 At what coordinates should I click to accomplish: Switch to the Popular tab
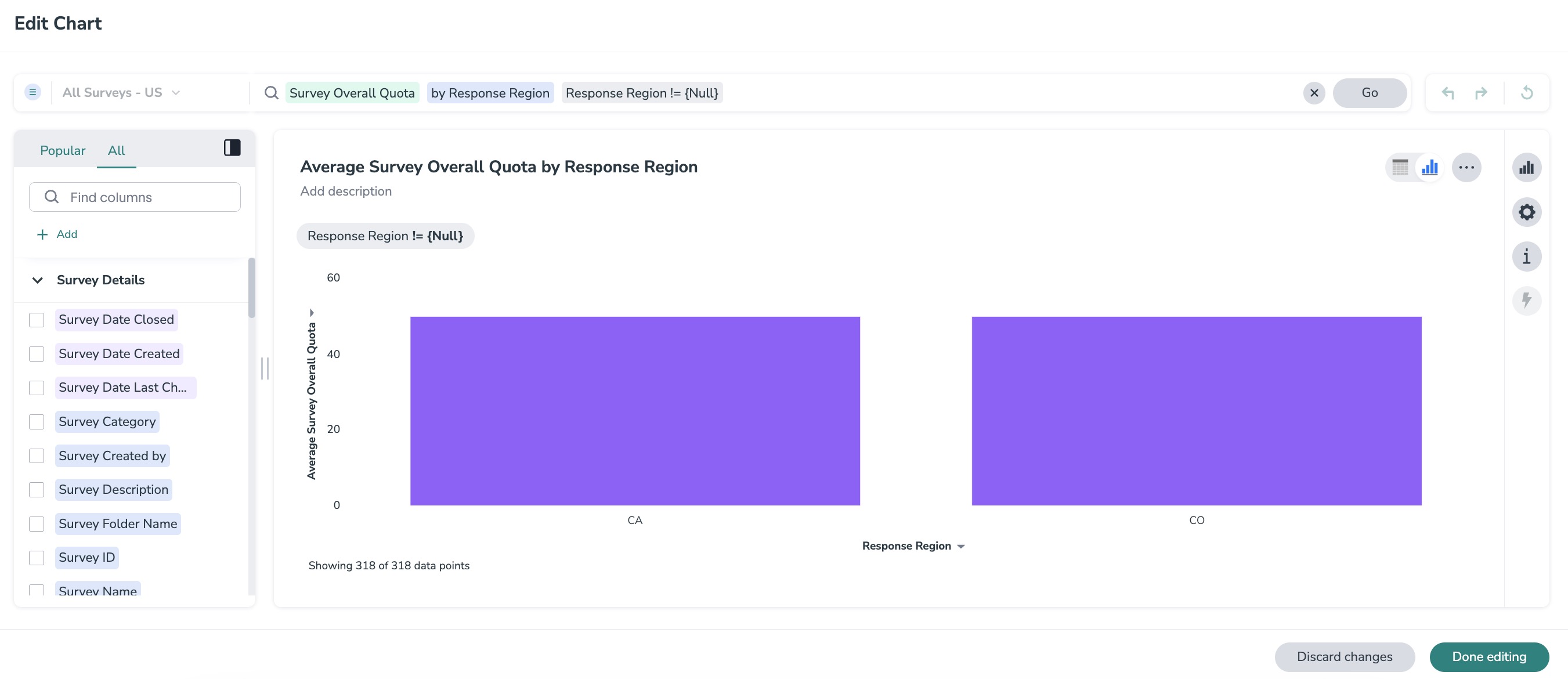point(63,150)
